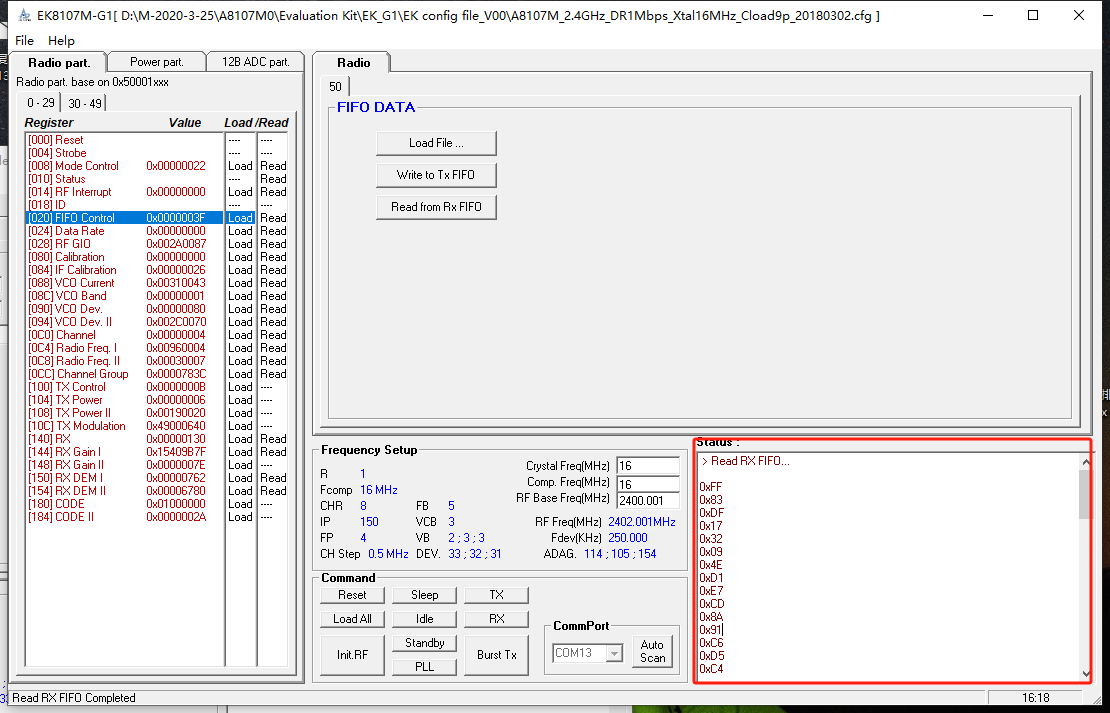Select the 50 sub-tab

(335, 86)
